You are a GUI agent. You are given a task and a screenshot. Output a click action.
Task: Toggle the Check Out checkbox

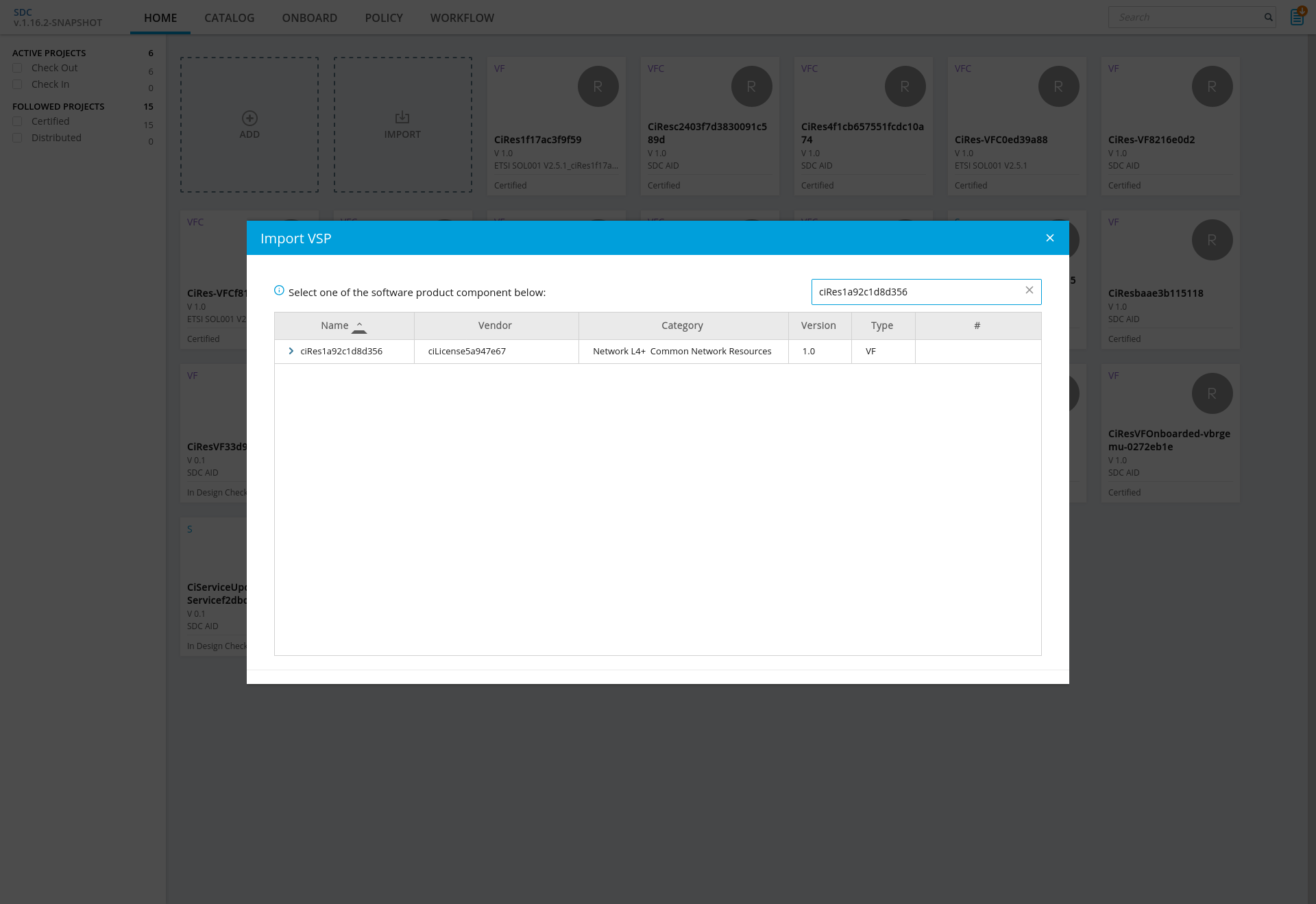(18, 68)
